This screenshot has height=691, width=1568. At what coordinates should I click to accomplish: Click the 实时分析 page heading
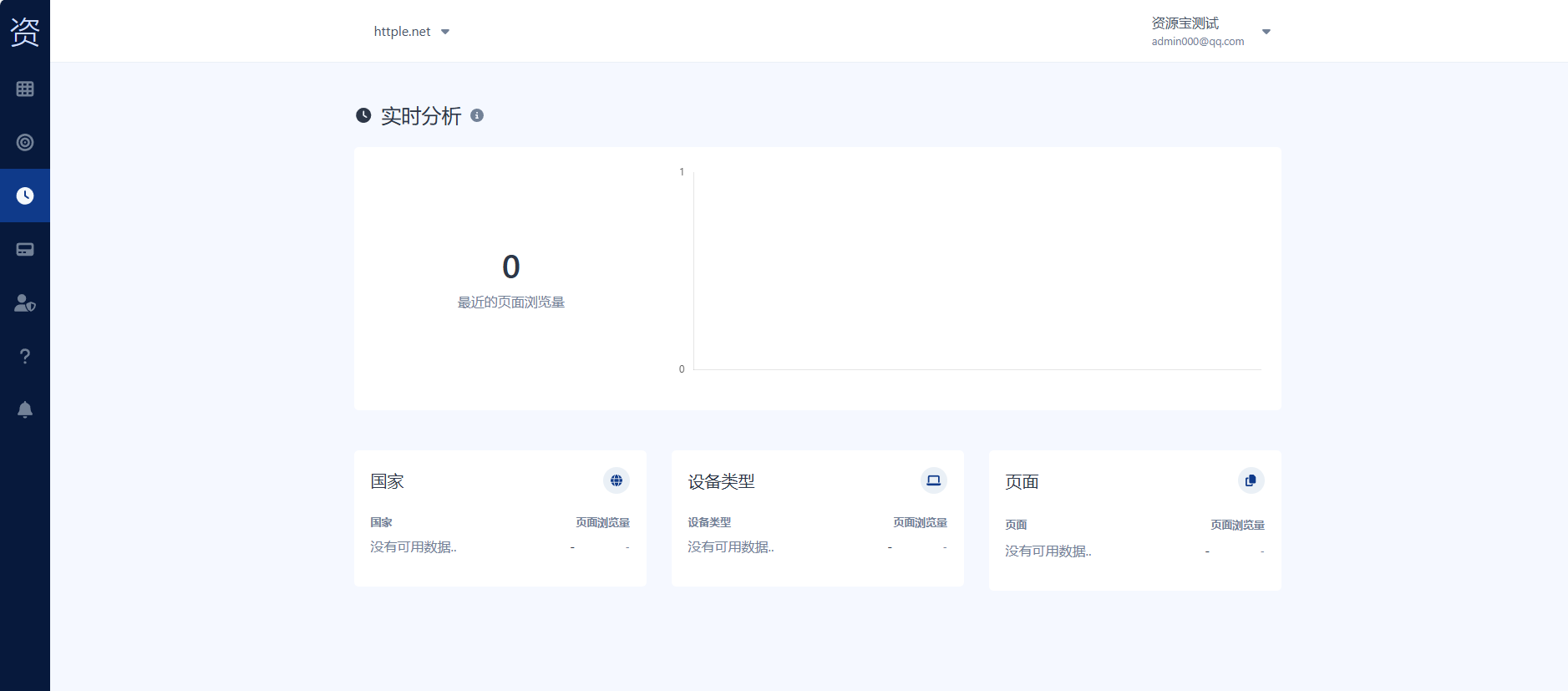(421, 116)
